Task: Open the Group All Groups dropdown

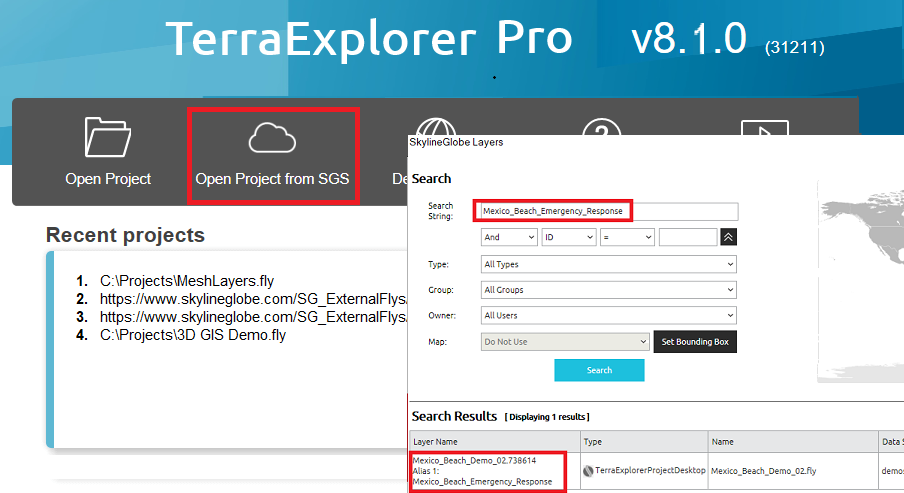Action: (609, 289)
